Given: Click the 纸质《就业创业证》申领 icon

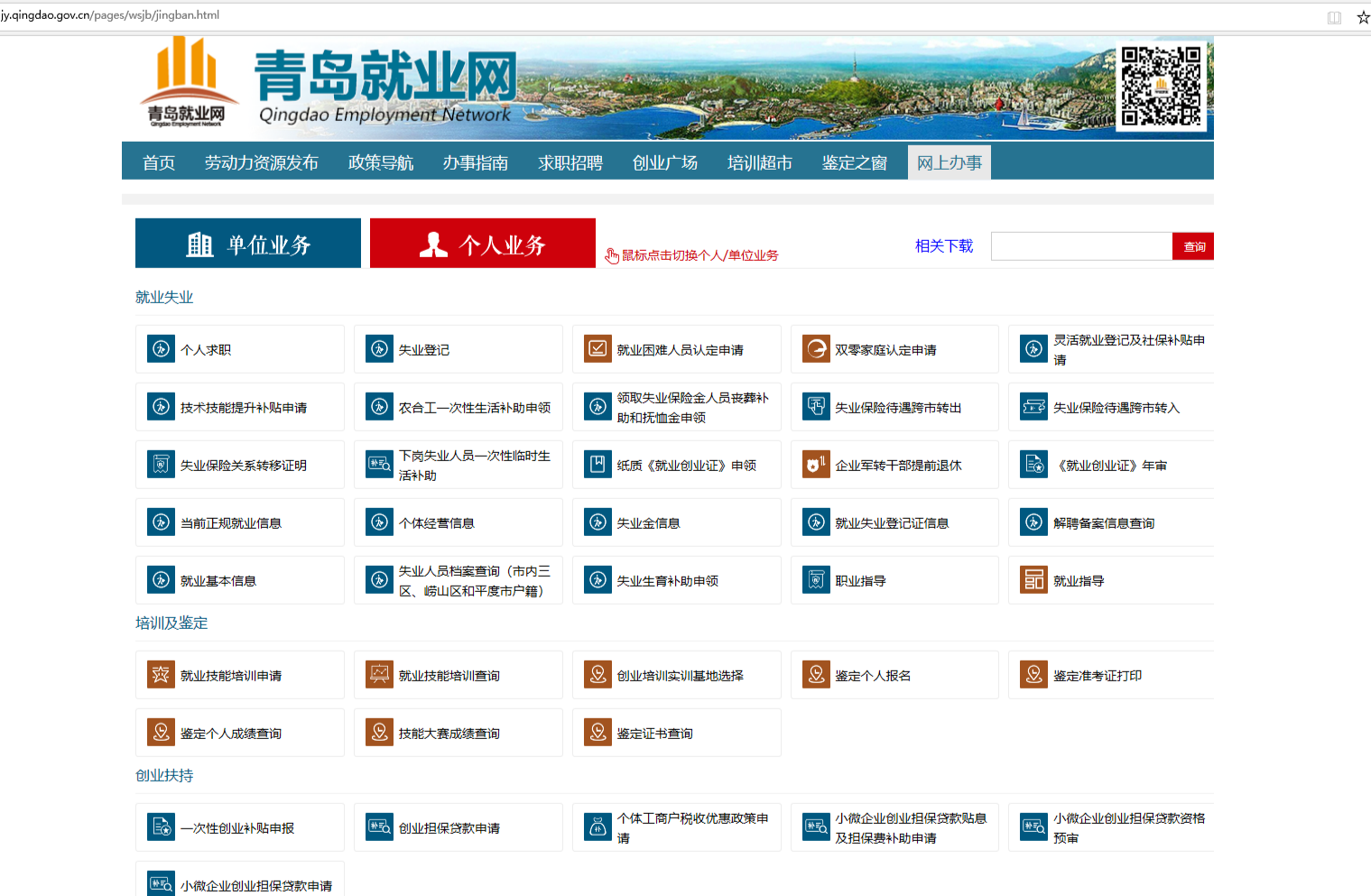Looking at the screenshot, I should [x=597, y=465].
